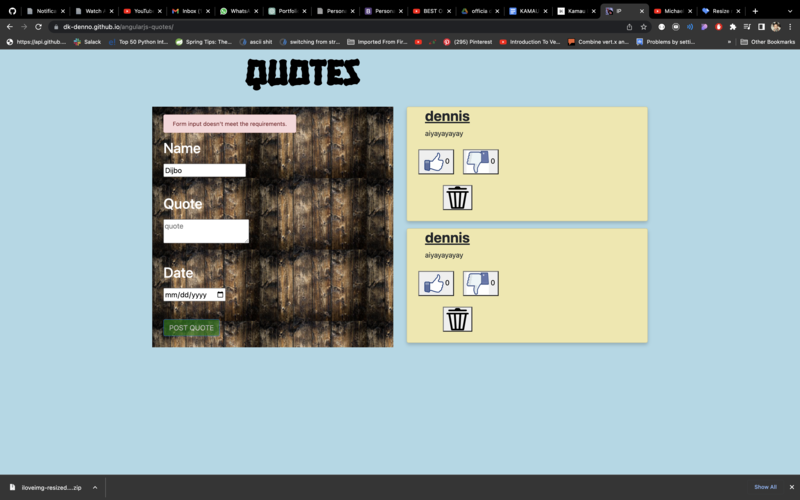Switch to the WhatsApp tab

click(x=238, y=11)
